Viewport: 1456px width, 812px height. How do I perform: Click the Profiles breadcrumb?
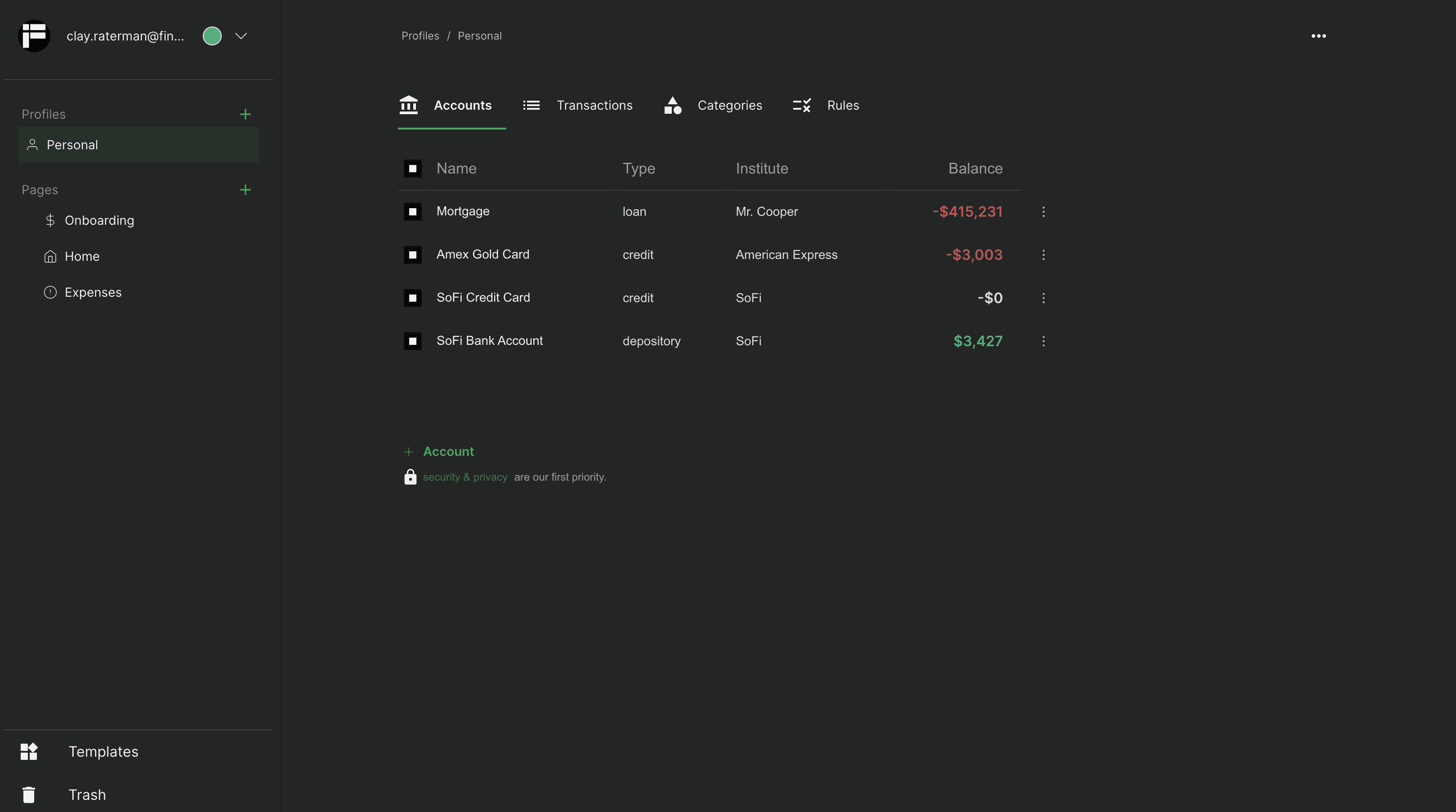click(420, 36)
